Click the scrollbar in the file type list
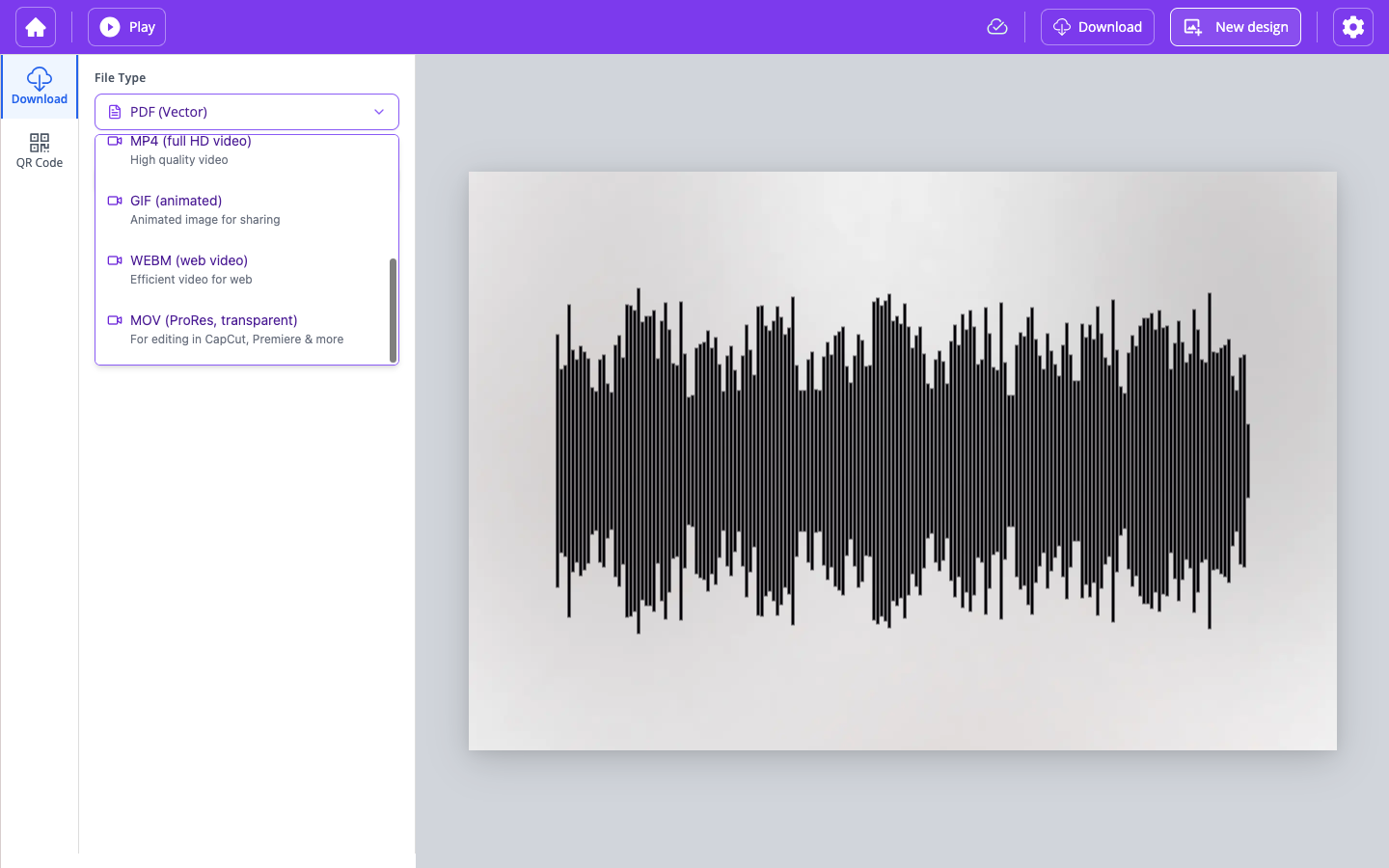 pos(394,309)
